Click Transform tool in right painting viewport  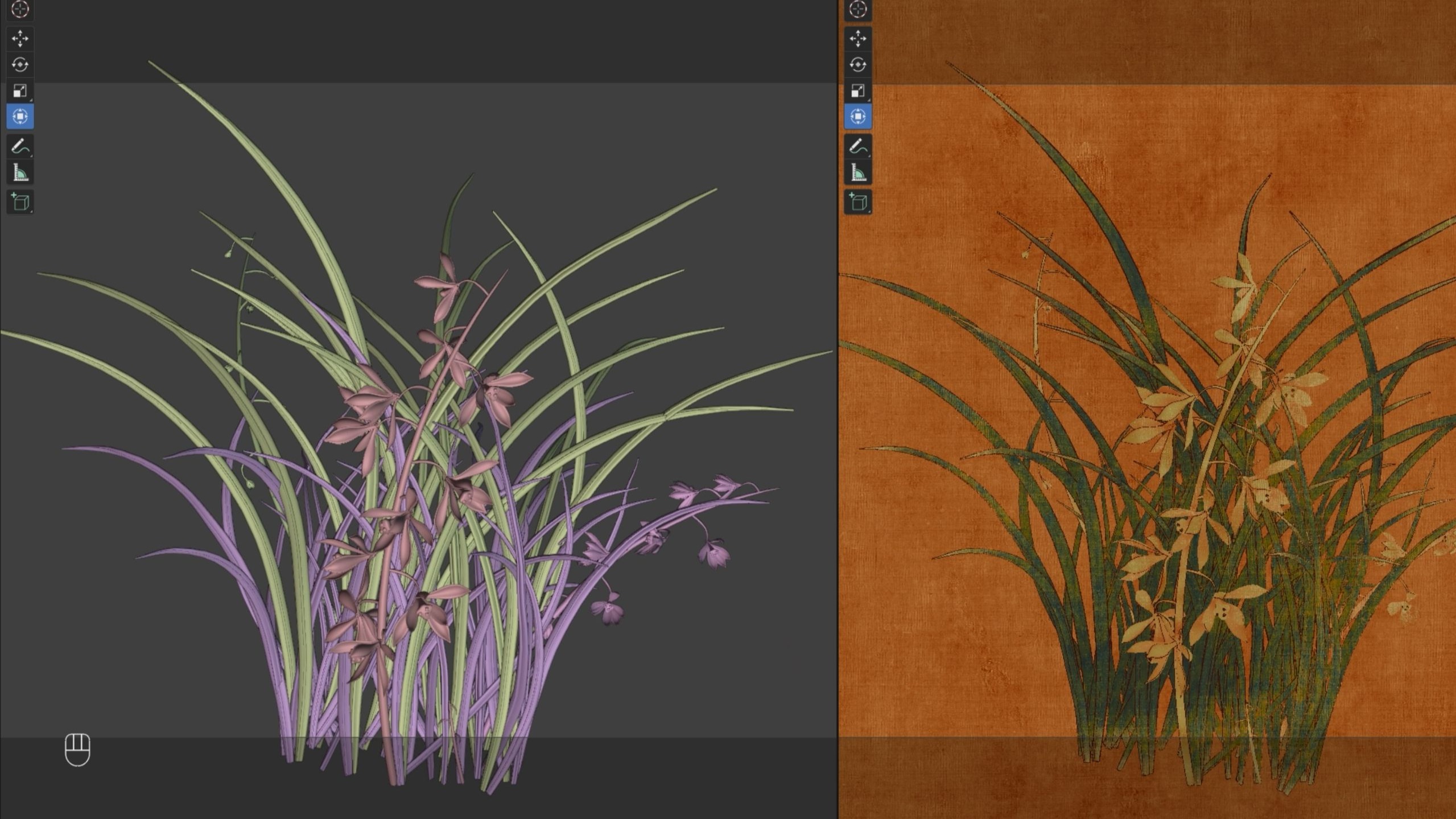(857, 117)
